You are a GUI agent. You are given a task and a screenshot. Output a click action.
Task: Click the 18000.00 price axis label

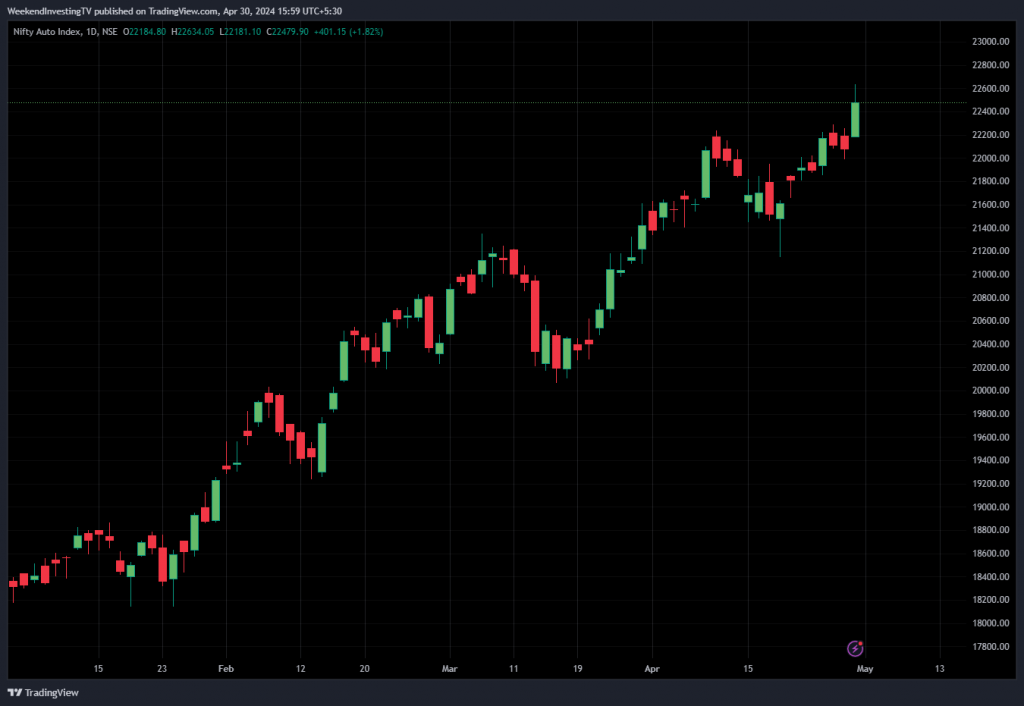tap(990, 624)
